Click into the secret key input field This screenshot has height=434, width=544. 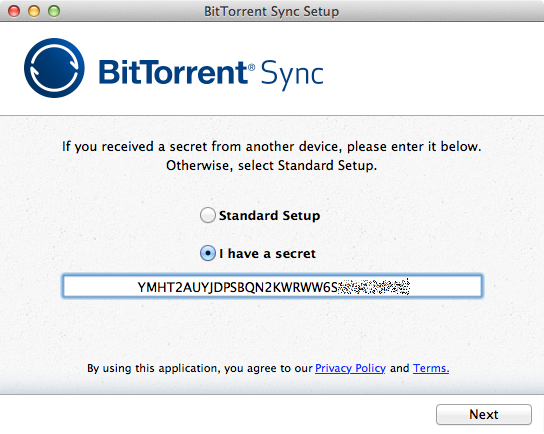pyautogui.click(x=272, y=286)
